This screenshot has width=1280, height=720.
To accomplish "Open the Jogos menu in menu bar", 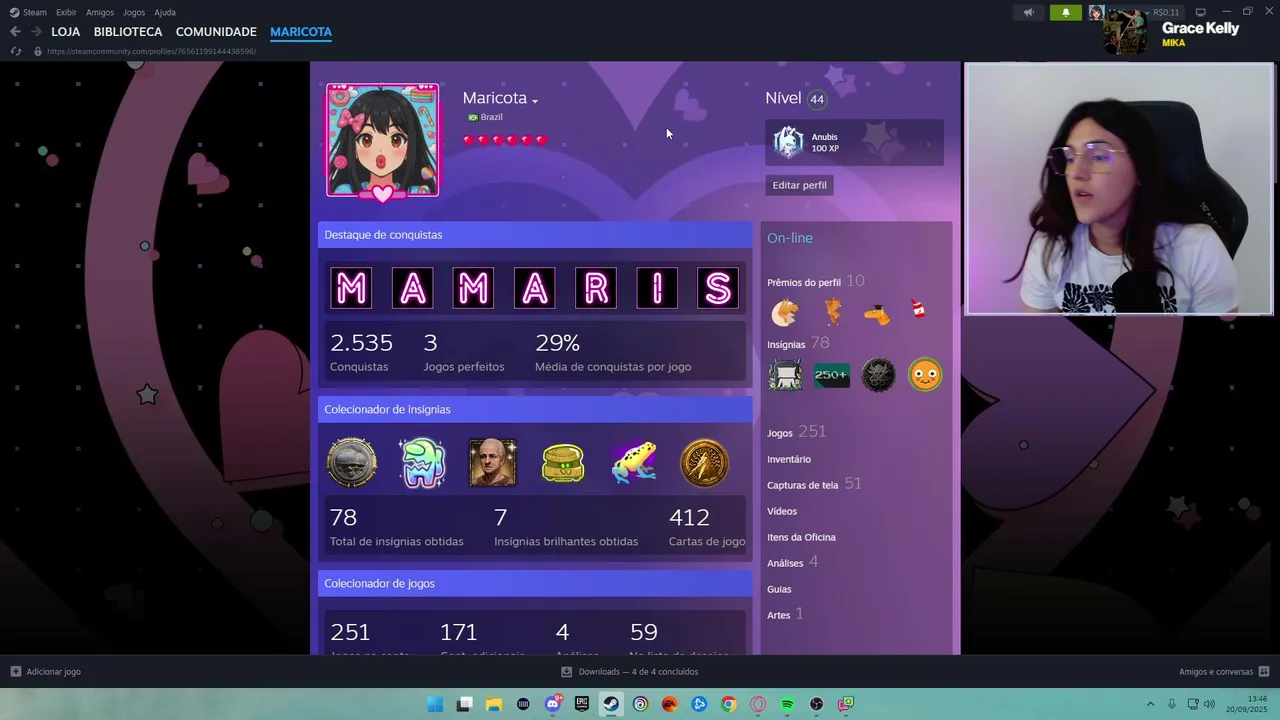I will [134, 12].
